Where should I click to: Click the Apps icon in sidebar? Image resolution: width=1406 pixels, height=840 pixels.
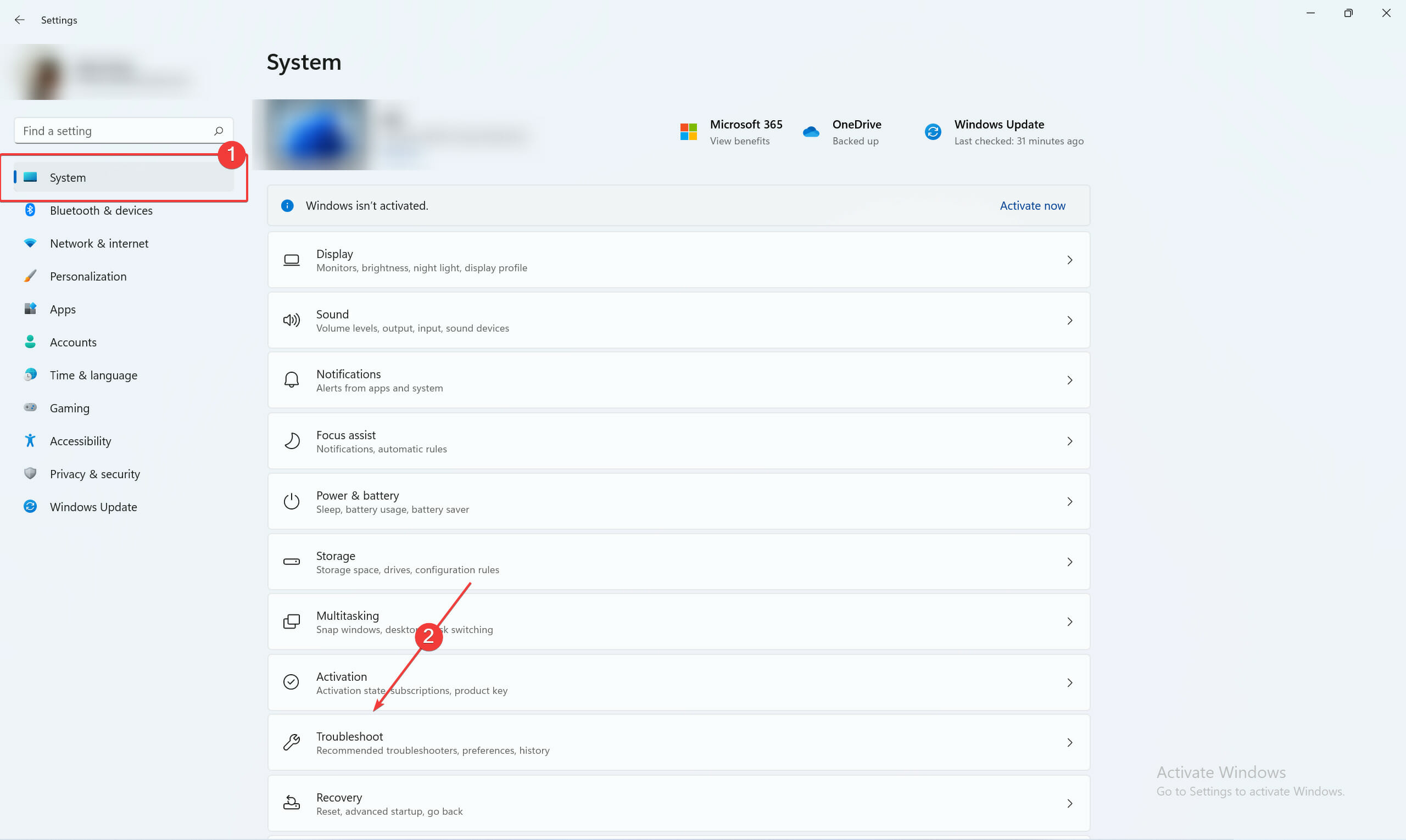31,309
